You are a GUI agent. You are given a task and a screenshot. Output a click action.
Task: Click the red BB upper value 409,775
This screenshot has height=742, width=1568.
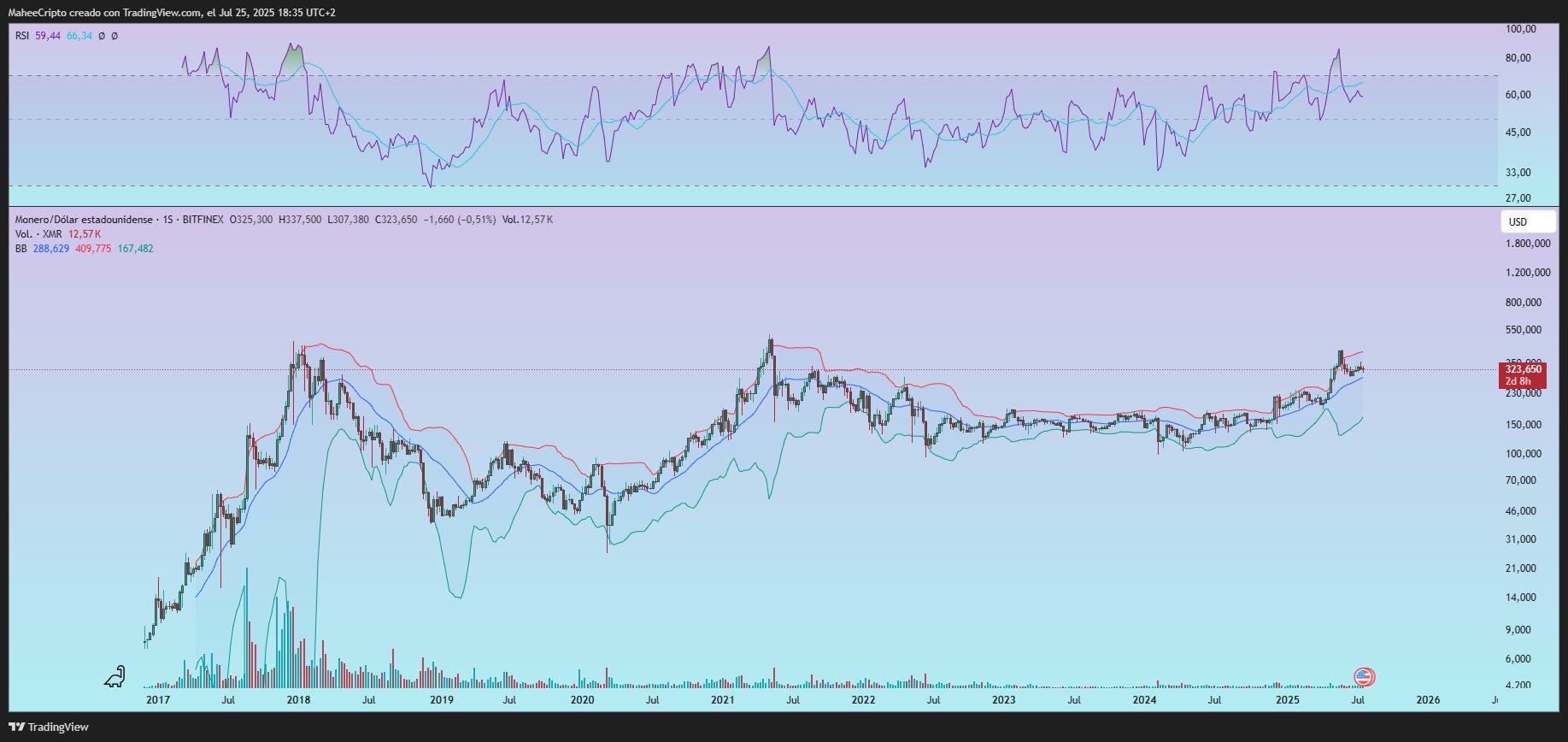[93, 249]
